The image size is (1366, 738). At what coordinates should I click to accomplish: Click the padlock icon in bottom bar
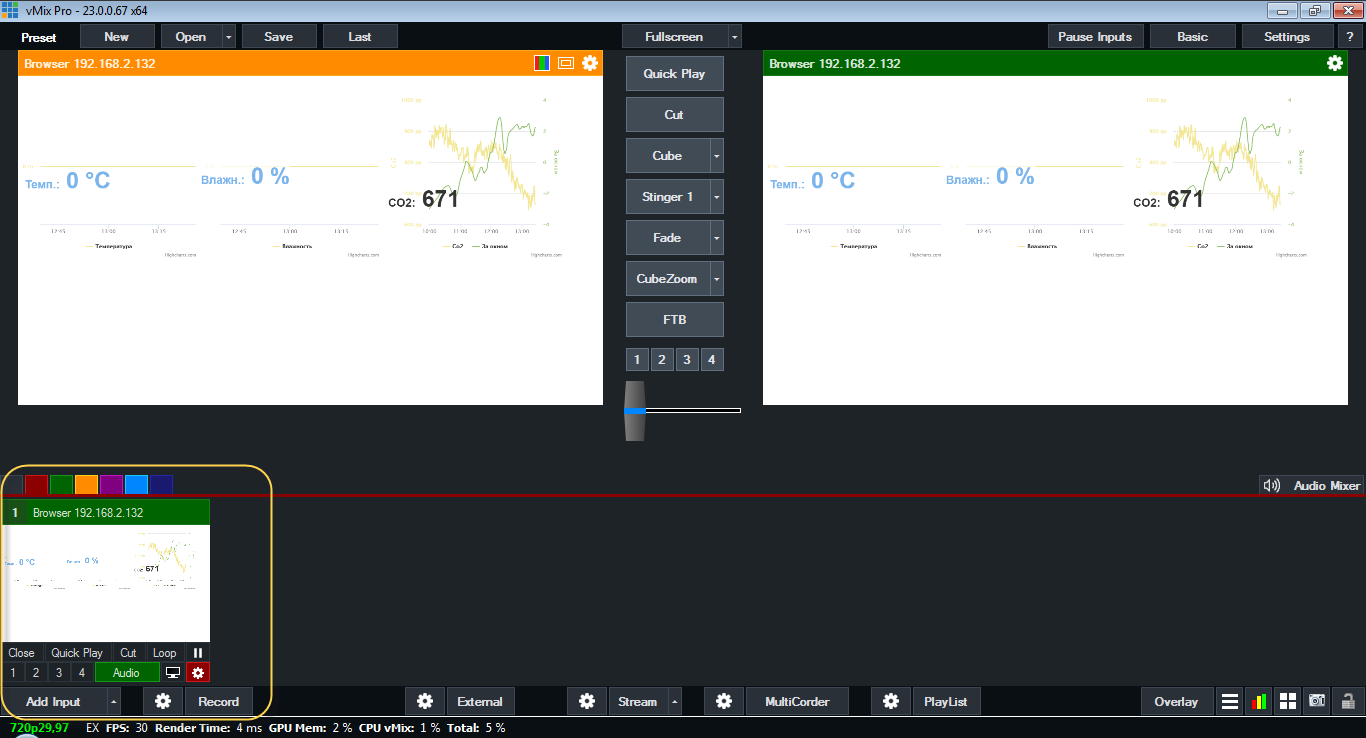click(x=1348, y=701)
